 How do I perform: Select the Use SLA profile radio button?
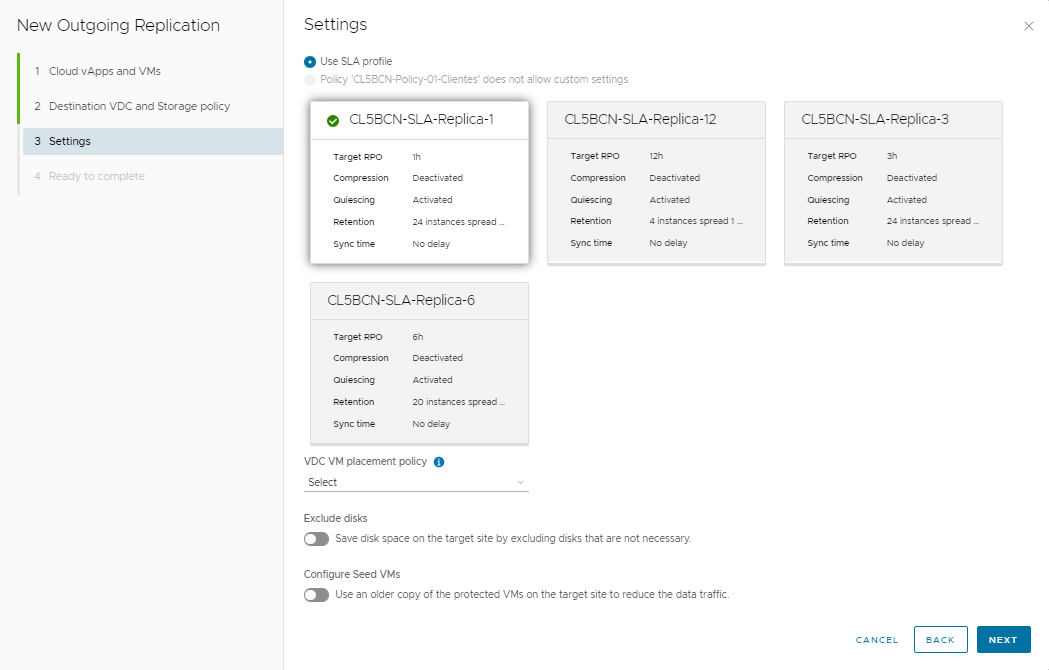point(310,62)
